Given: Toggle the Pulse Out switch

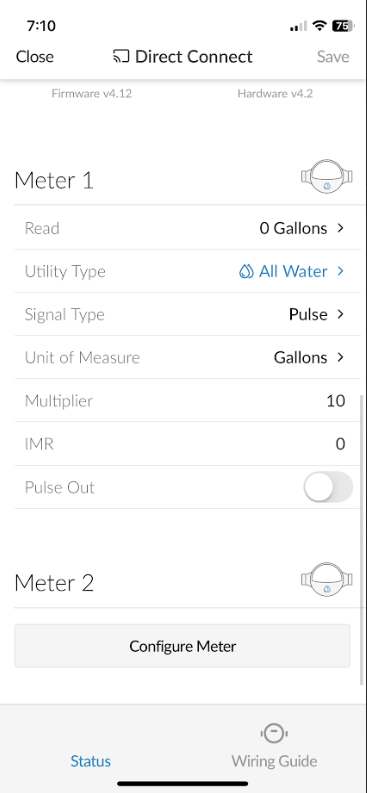Looking at the screenshot, I should (328, 487).
